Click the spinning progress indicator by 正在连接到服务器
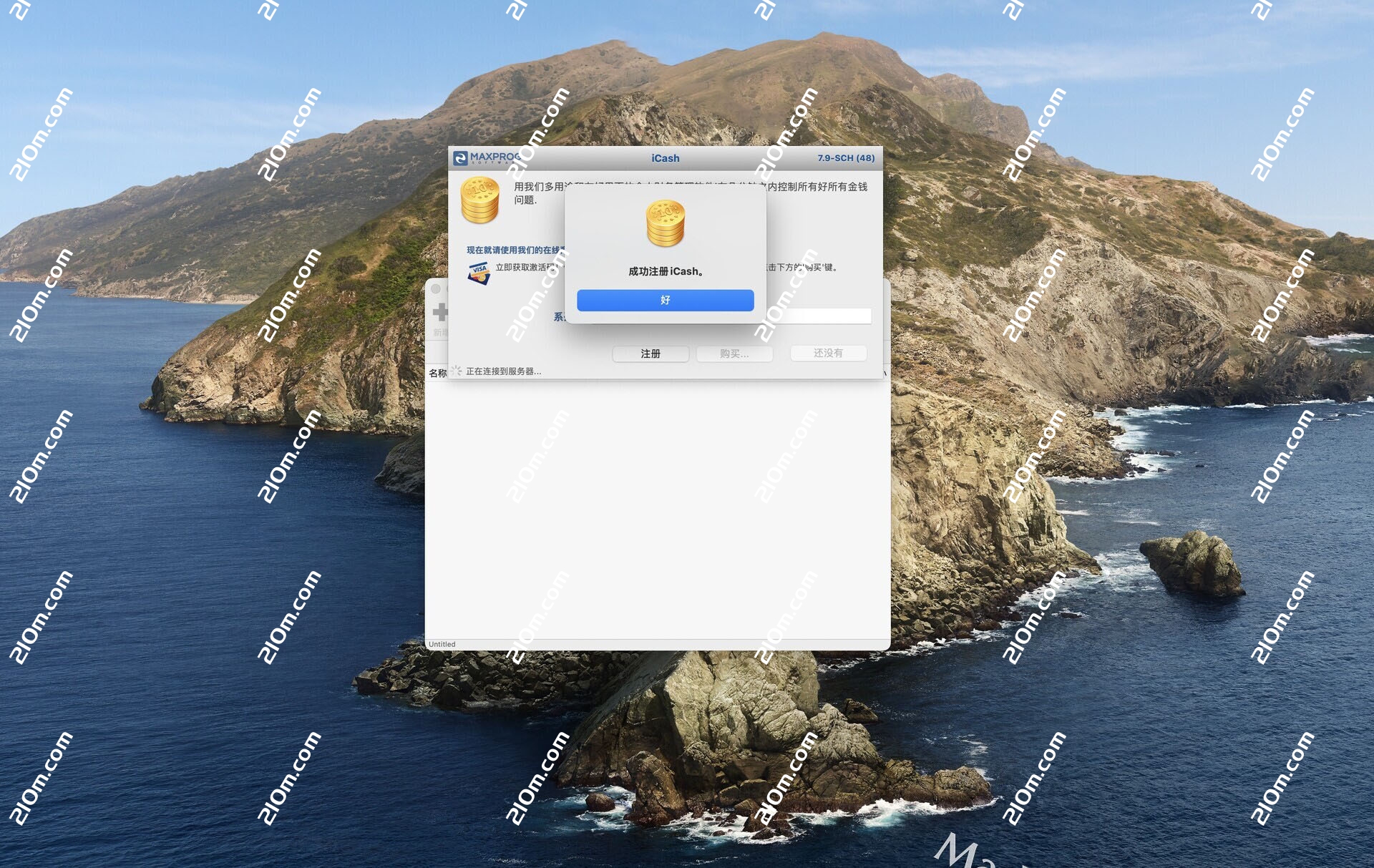 (456, 371)
